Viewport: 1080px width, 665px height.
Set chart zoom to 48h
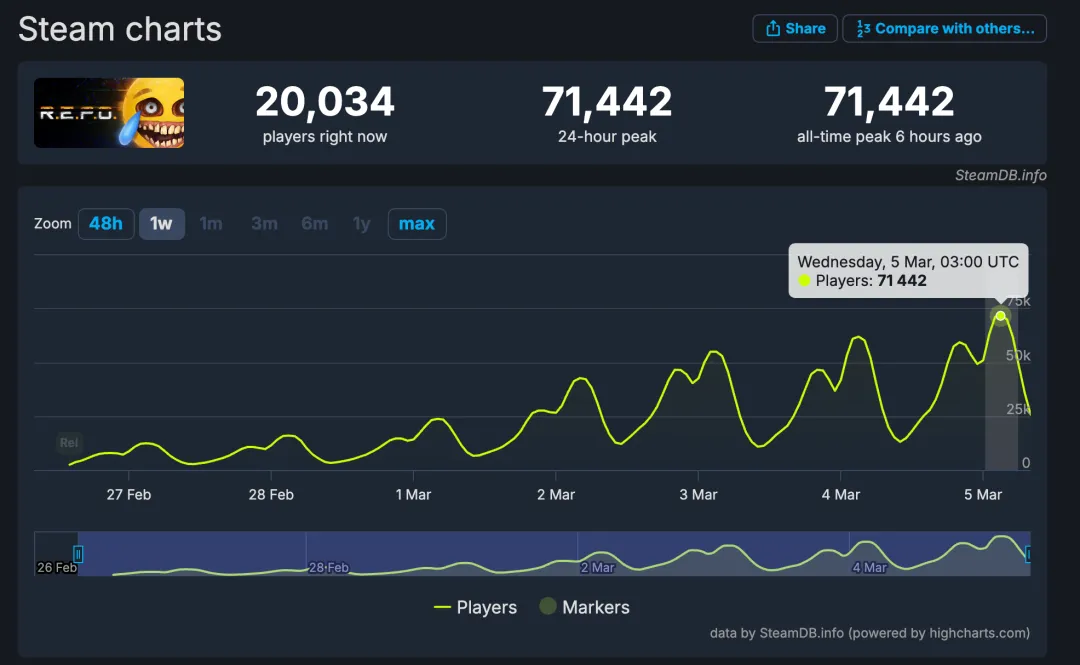point(106,224)
